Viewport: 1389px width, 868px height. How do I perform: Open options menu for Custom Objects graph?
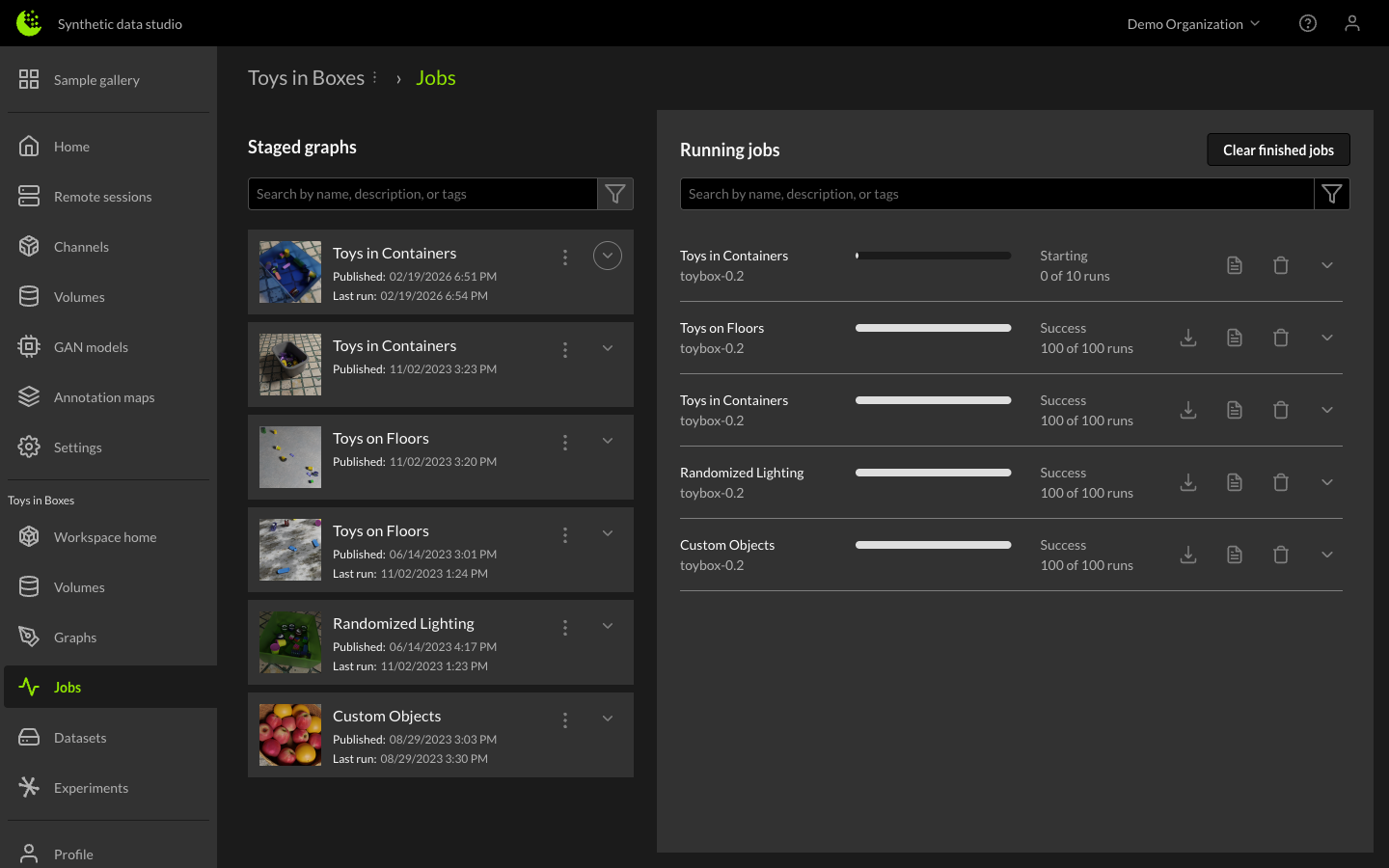click(565, 720)
